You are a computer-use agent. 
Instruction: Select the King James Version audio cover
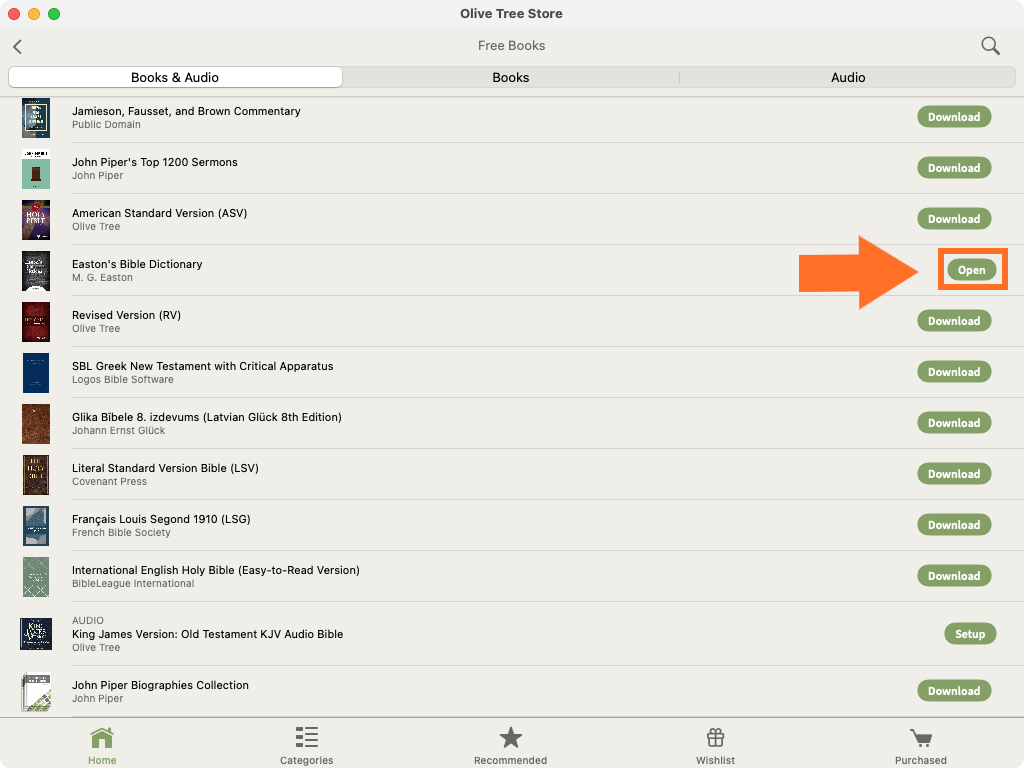(x=36, y=633)
